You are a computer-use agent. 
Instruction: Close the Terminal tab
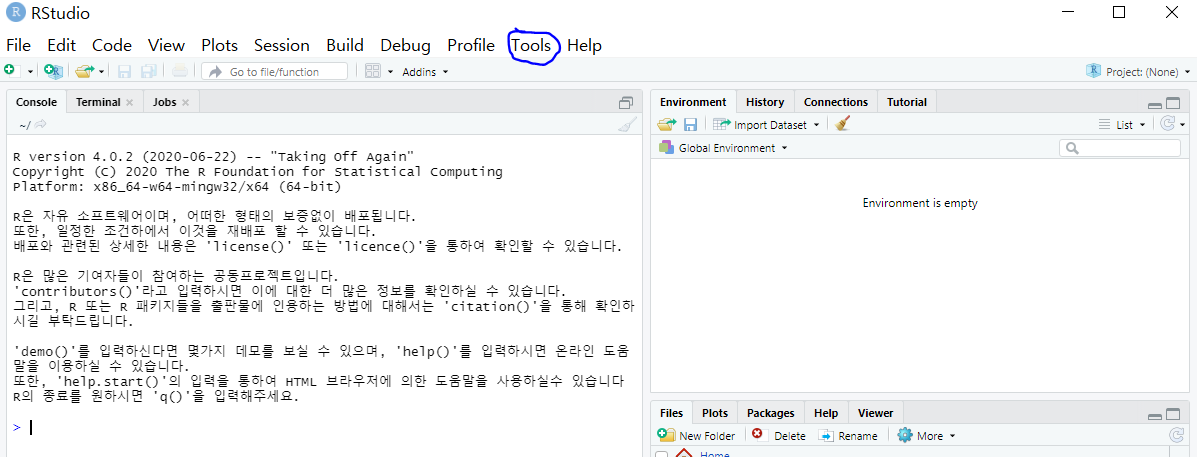coord(129,102)
